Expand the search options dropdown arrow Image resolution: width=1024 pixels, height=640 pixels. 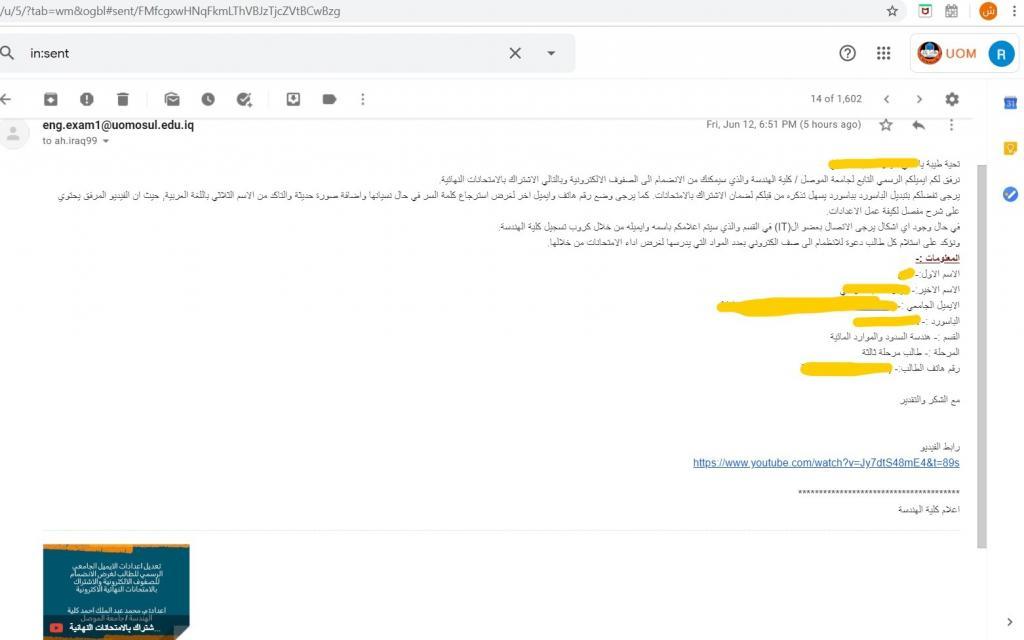pos(551,54)
